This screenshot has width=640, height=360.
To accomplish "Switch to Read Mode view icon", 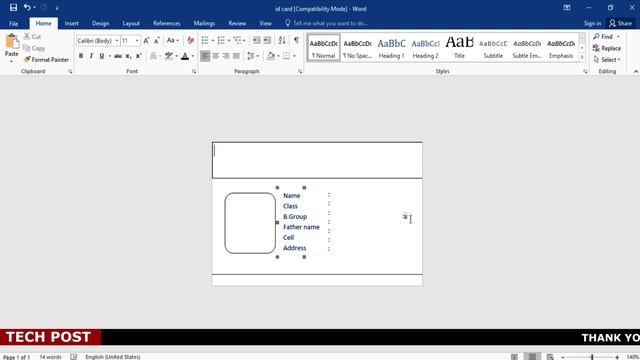I will [514, 357].
